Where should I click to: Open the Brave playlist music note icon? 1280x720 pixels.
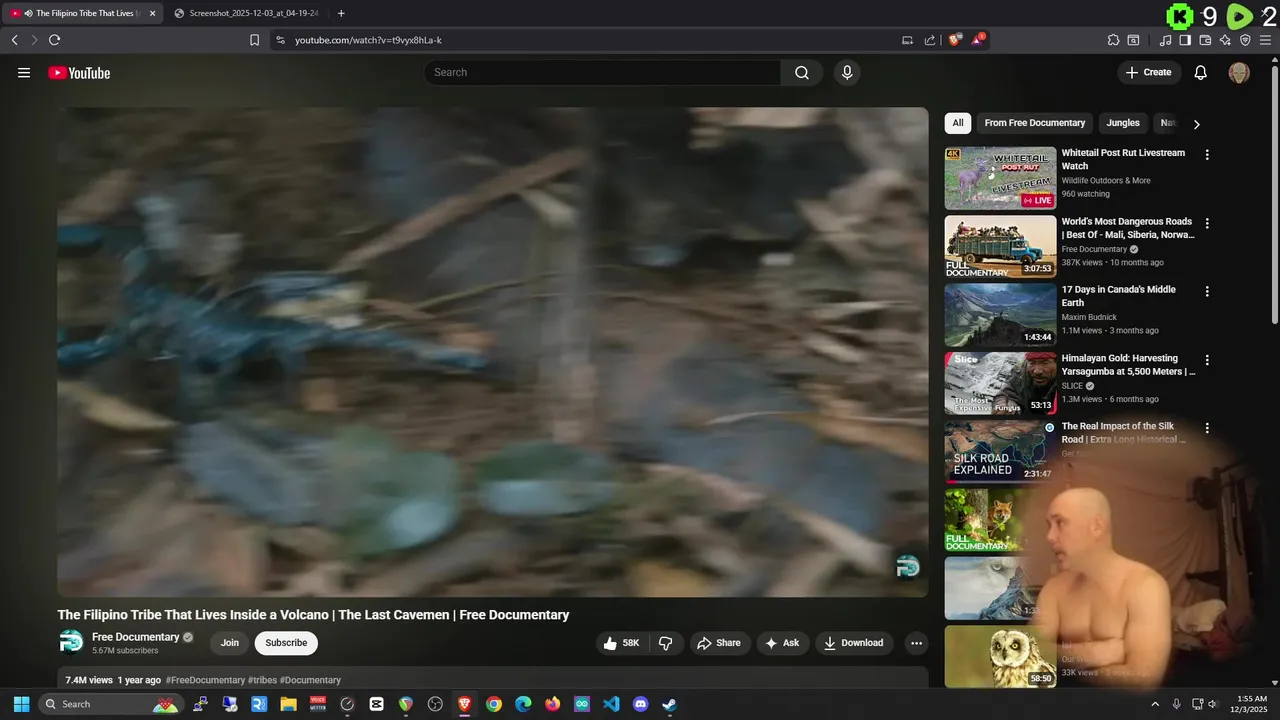(1165, 40)
